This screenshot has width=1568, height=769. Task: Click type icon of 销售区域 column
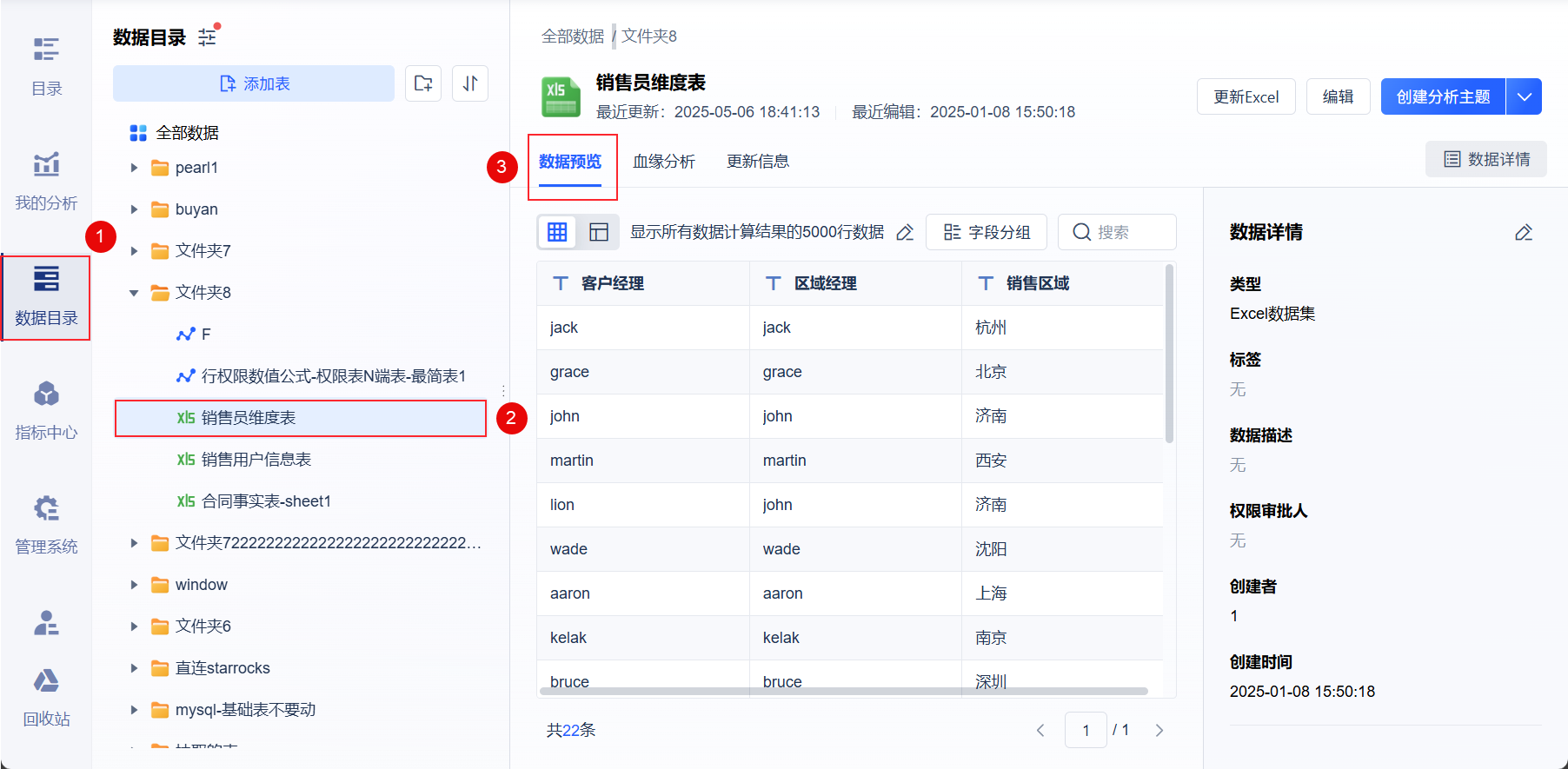click(986, 283)
